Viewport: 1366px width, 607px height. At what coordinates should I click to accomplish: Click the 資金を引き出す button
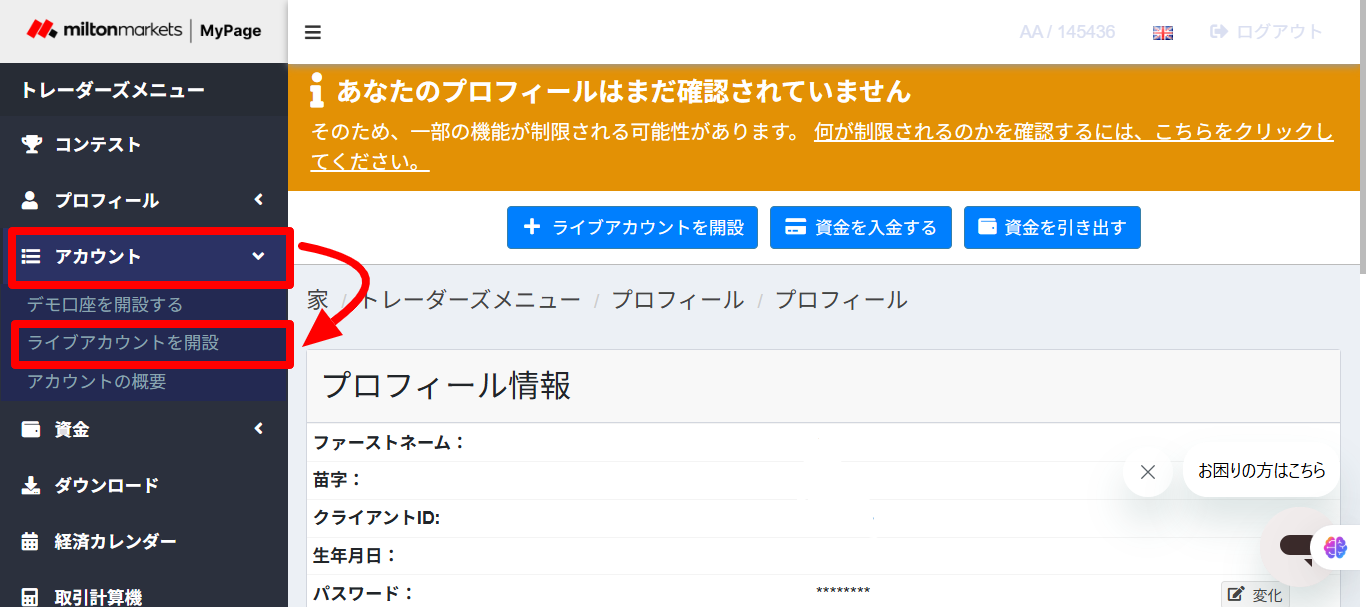click(1051, 227)
